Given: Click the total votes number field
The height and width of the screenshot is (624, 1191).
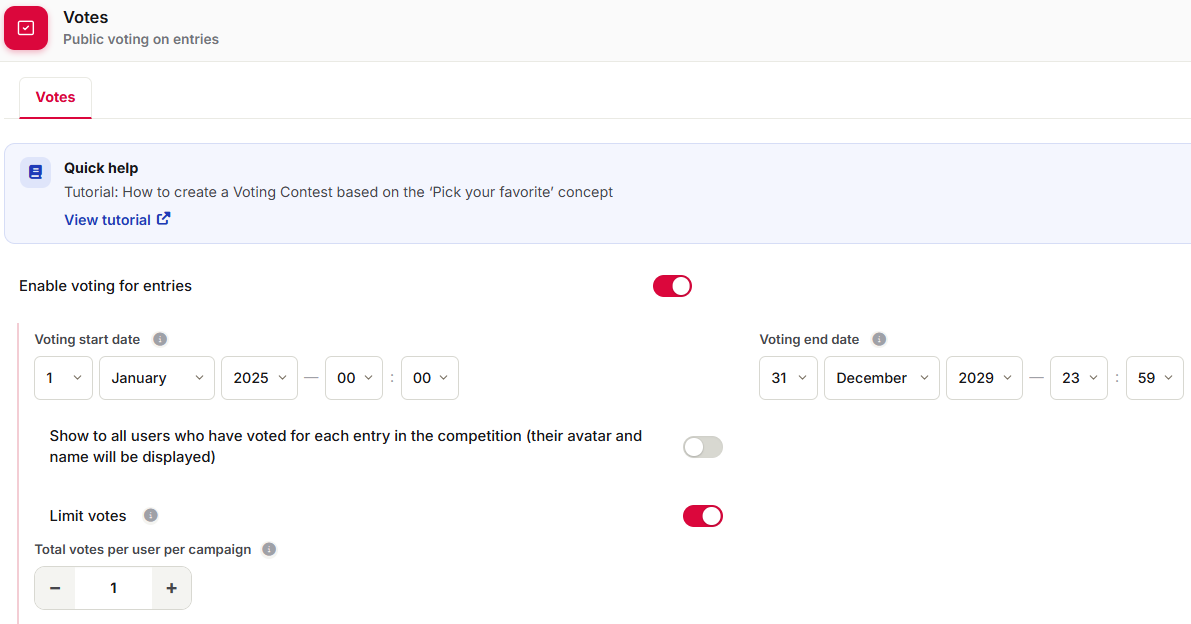Looking at the screenshot, I should click(x=113, y=588).
